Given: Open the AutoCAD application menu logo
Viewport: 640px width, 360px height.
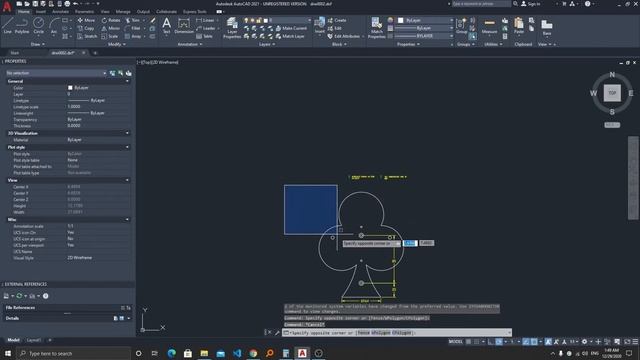Looking at the screenshot, I should pos(7,7).
